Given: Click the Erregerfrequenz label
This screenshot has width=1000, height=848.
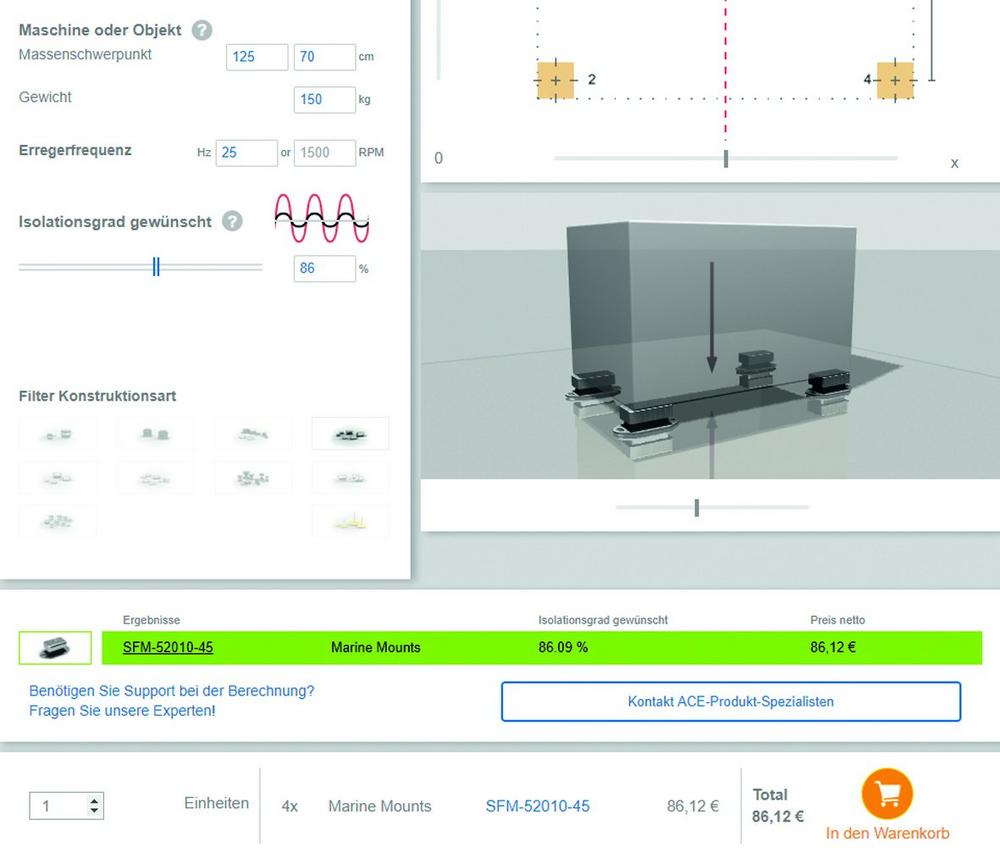Looking at the screenshot, I should point(75,150).
